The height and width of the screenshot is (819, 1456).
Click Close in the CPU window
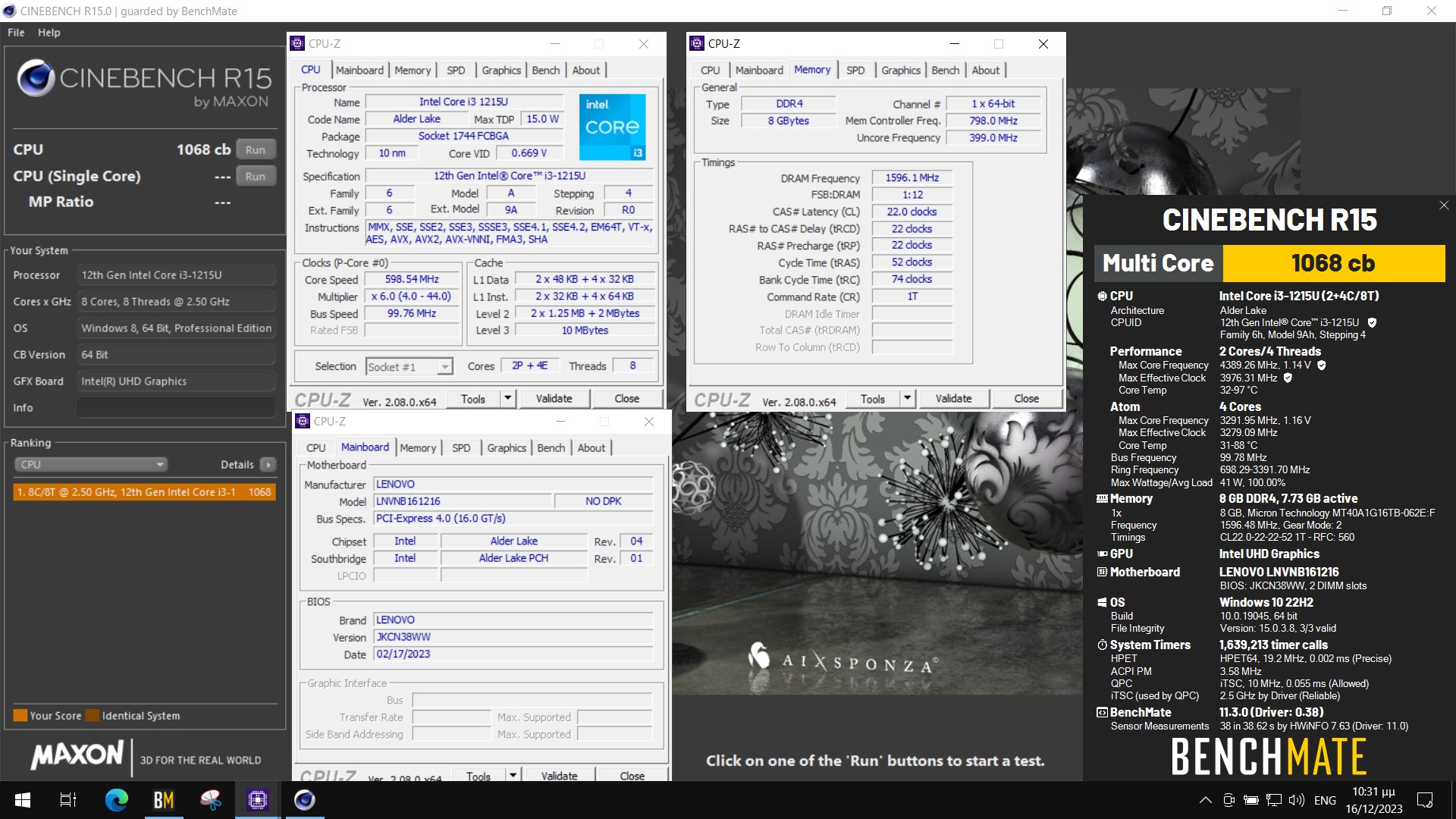pos(627,399)
